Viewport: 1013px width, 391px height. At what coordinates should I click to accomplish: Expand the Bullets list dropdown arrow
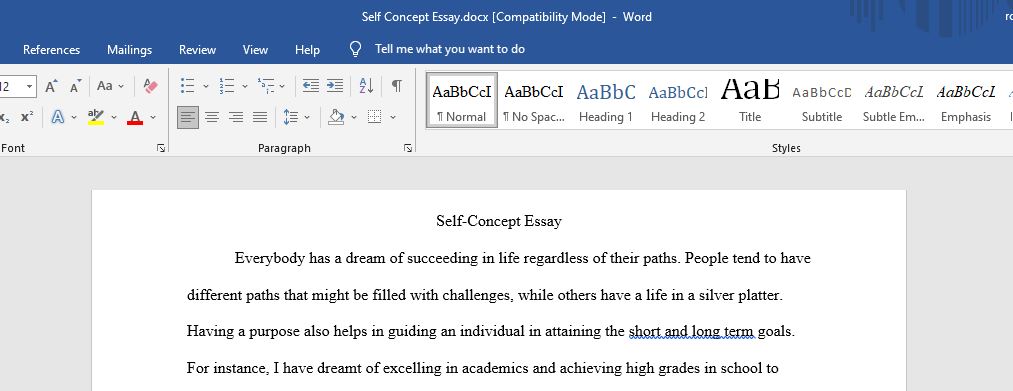206,86
